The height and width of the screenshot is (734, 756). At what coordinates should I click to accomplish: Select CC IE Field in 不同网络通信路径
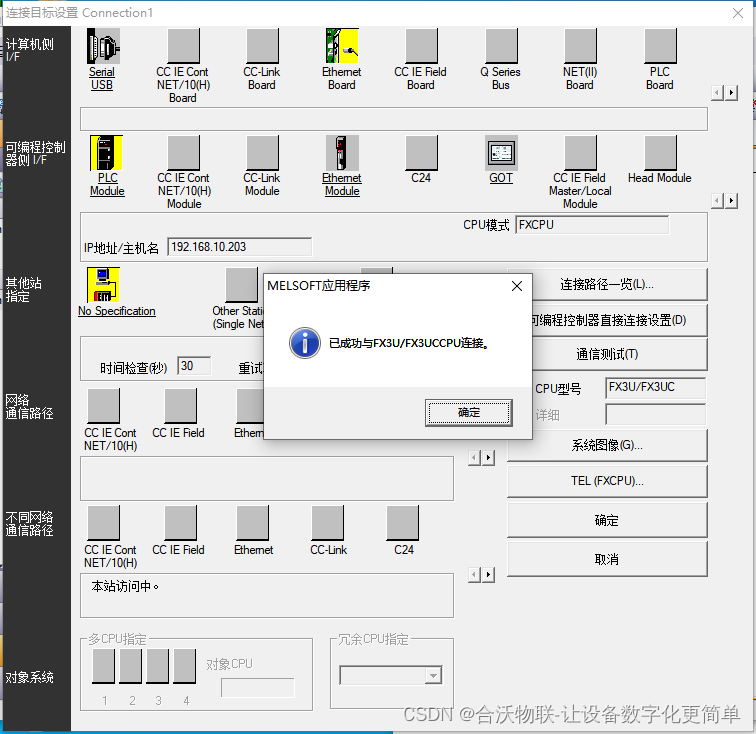(180, 523)
